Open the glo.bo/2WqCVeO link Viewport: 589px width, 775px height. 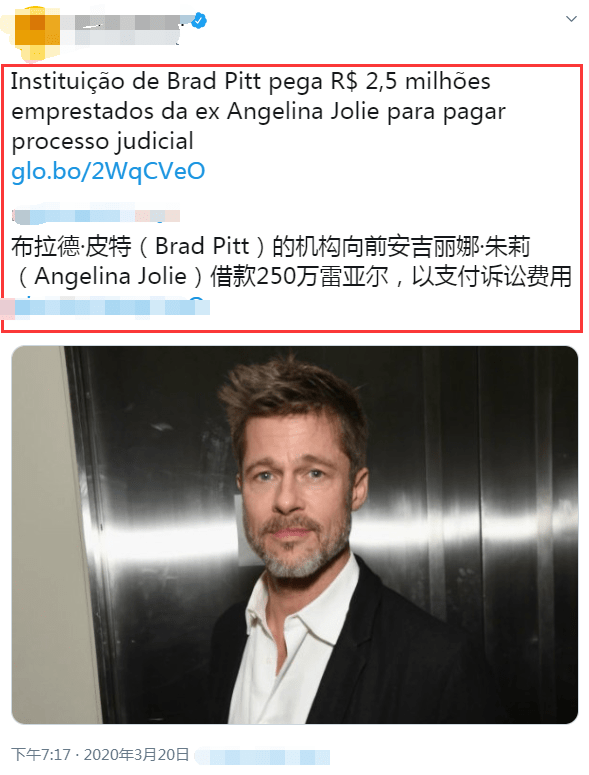pyautogui.click(x=108, y=171)
